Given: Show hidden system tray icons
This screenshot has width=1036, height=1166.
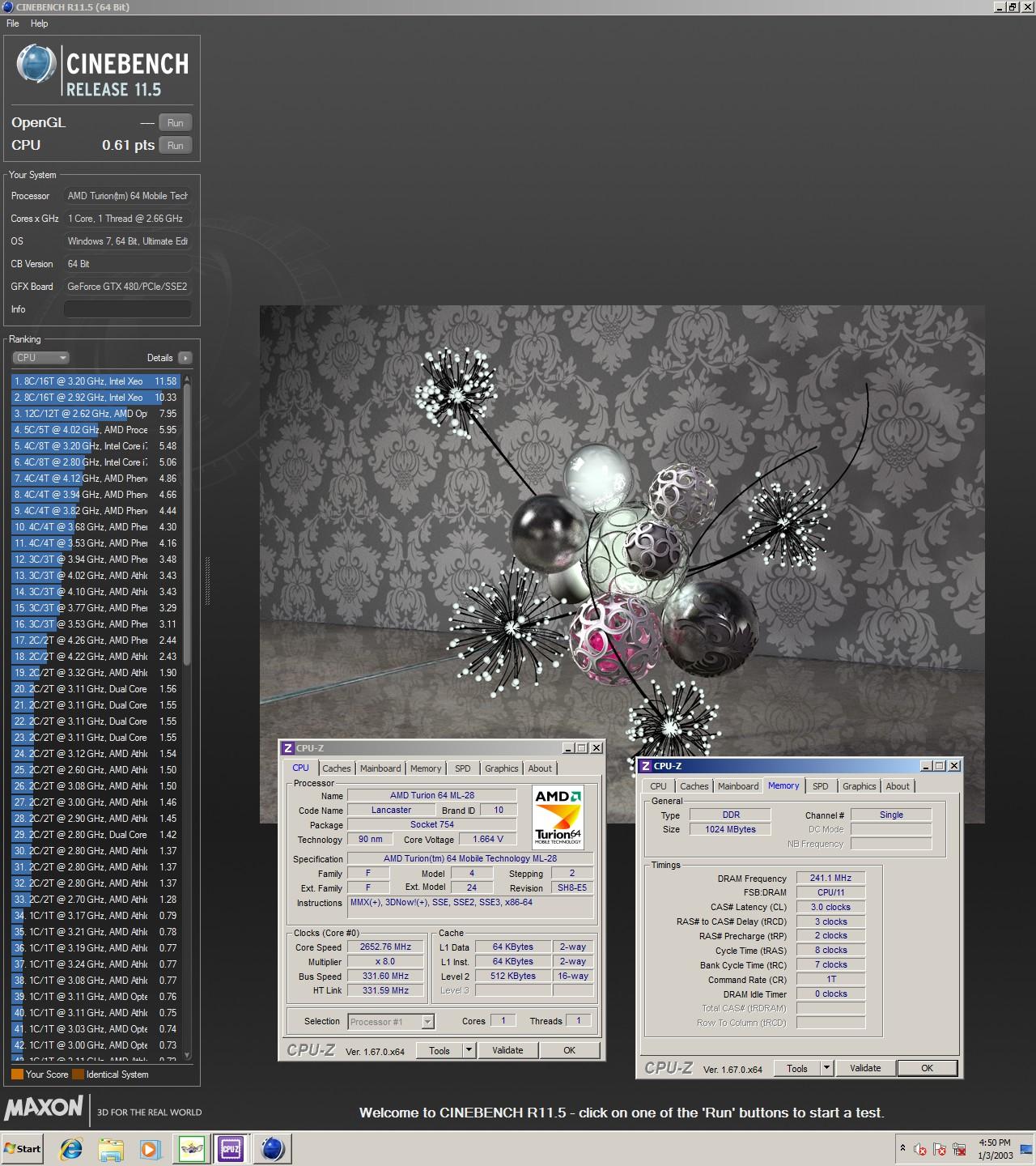Looking at the screenshot, I should click(x=902, y=1148).
